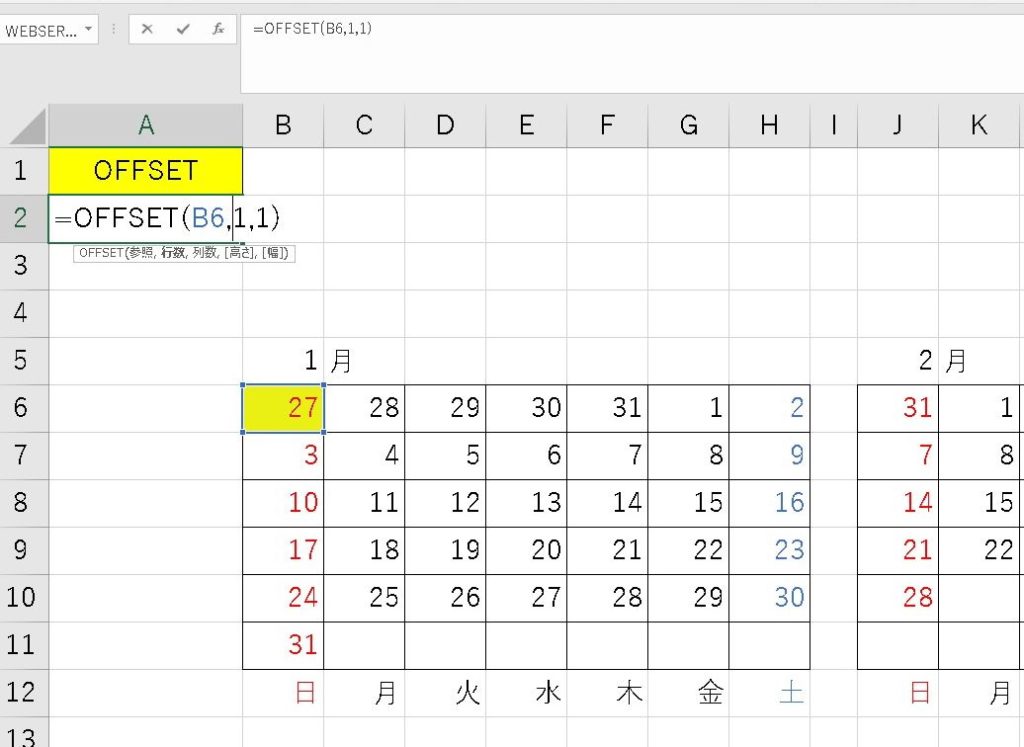The width and height of the screenshot is (1024, 747).
Task: Select the row 12 header
Action: pyautogui.click(x=22, y=693)
